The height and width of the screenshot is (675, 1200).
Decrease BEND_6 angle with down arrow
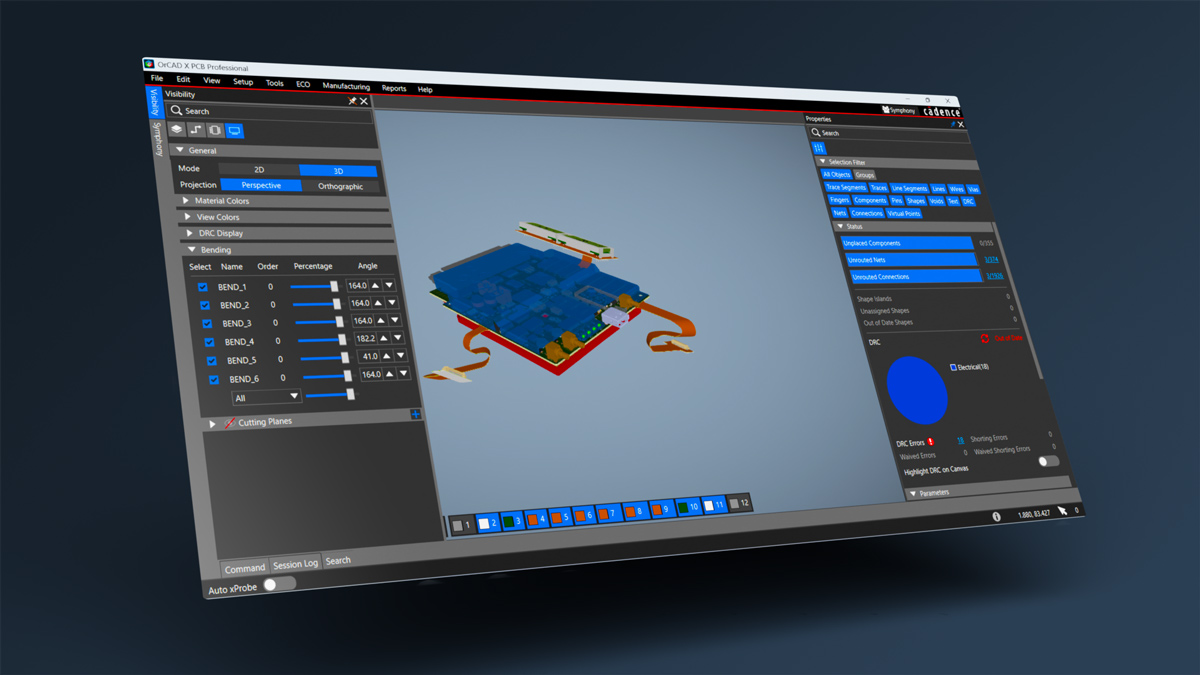coord(403,374)
